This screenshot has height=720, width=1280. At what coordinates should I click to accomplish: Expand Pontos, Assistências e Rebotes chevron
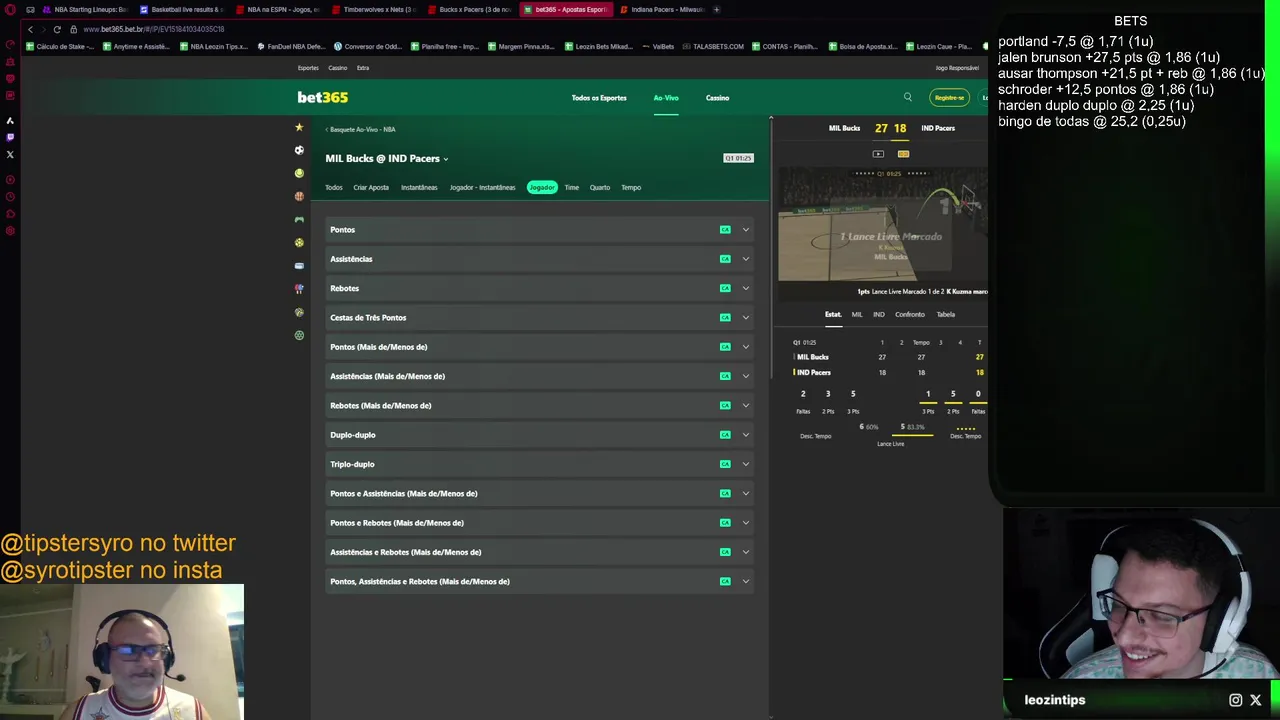coord(745,582)
